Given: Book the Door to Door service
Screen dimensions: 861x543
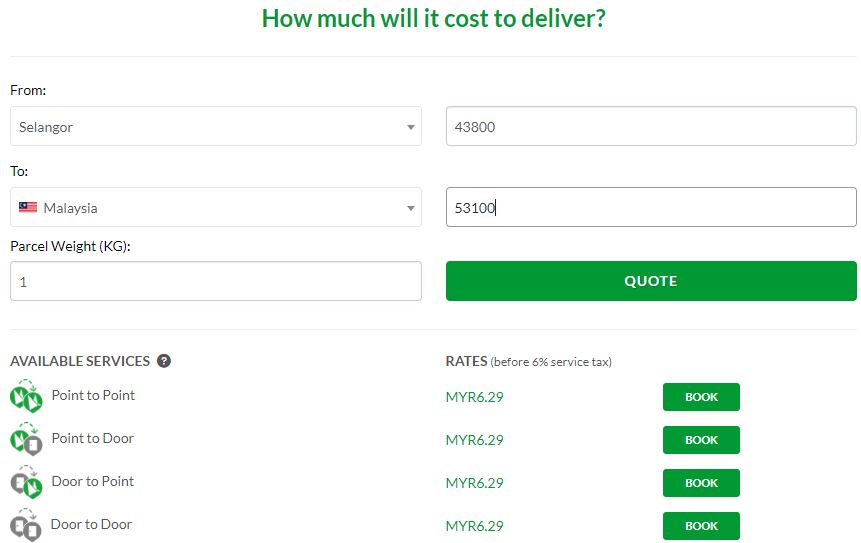Looking at the screenshot, I should (701, 526).
